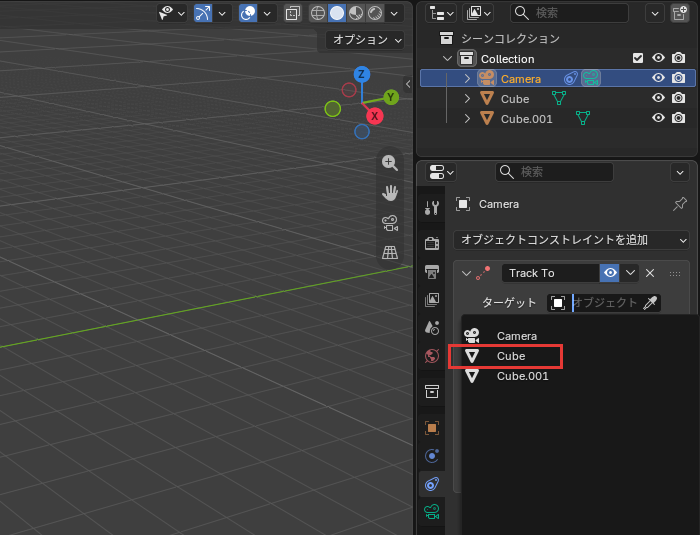Open the gizmo options dropdown arrow
The width and height of the screenshot is (700, 535).
coord(222,13)
